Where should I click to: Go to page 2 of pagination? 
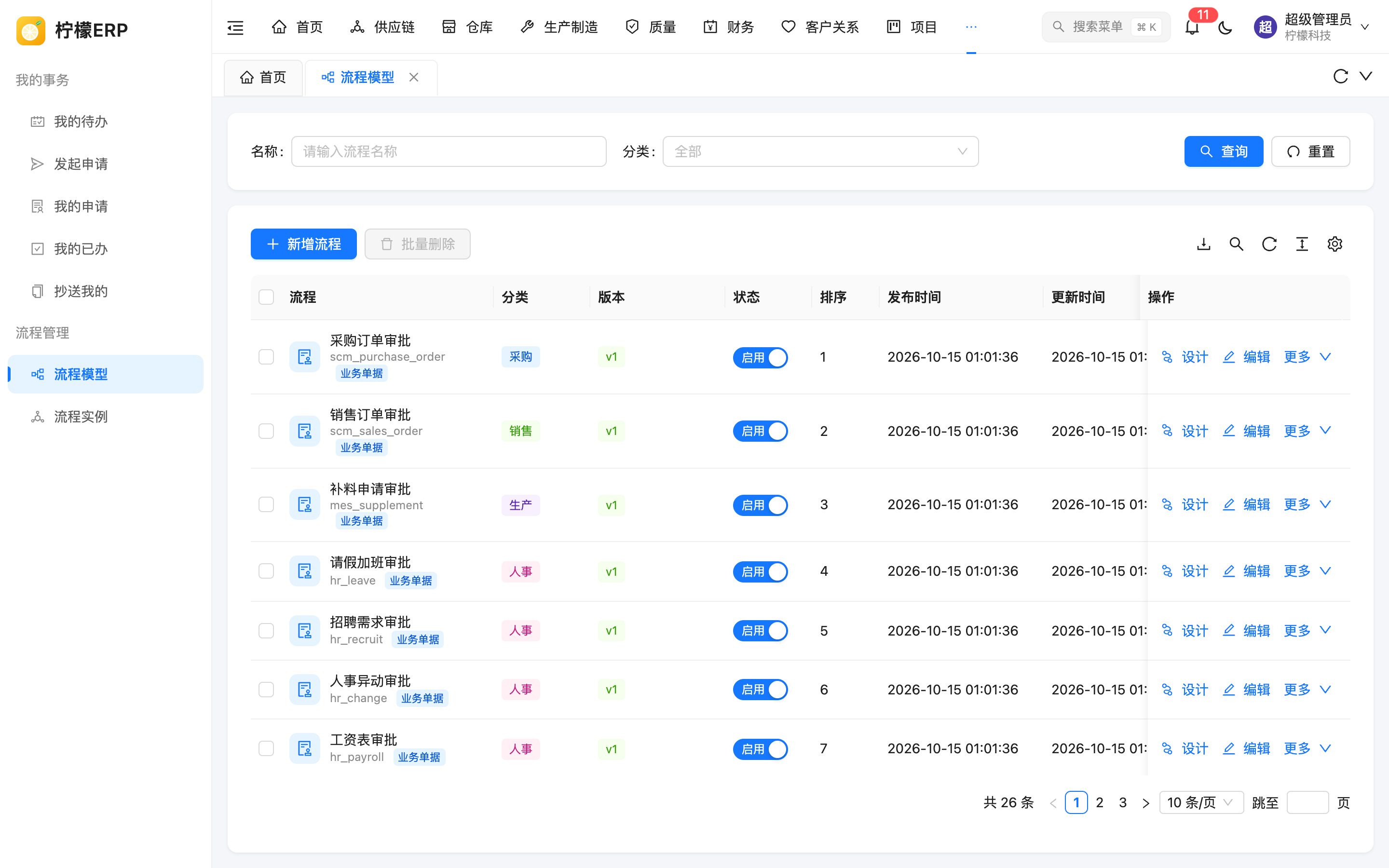point(1100,802)
